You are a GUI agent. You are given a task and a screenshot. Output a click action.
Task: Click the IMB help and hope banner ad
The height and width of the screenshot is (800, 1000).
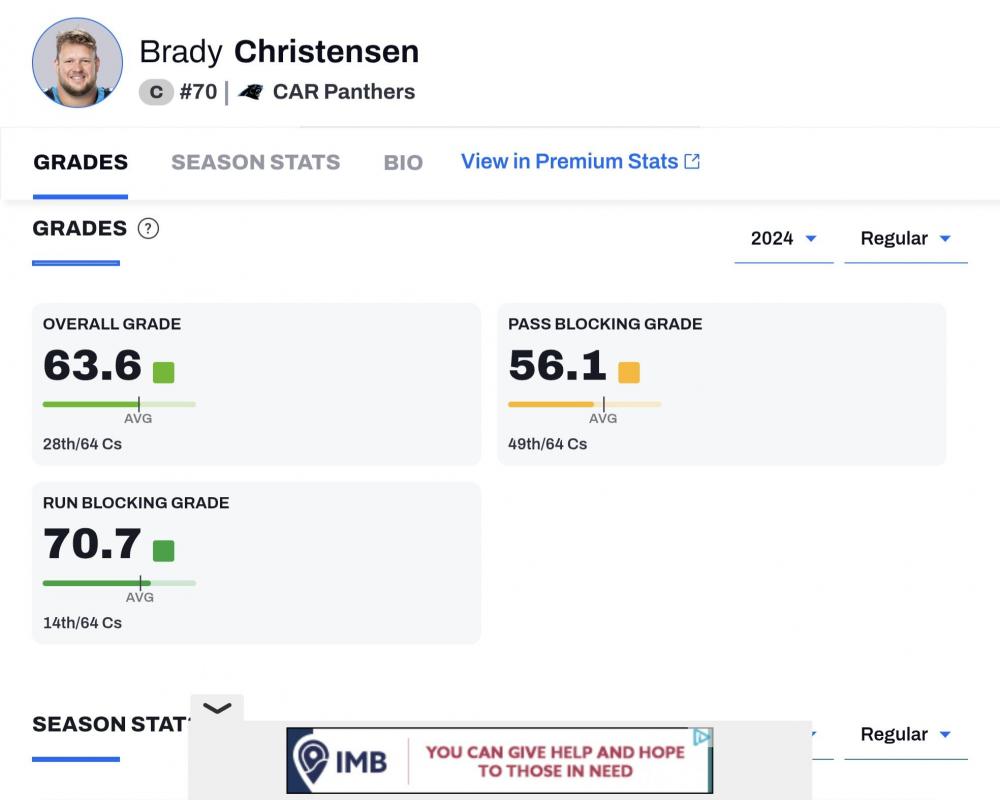tap(555, 761)
